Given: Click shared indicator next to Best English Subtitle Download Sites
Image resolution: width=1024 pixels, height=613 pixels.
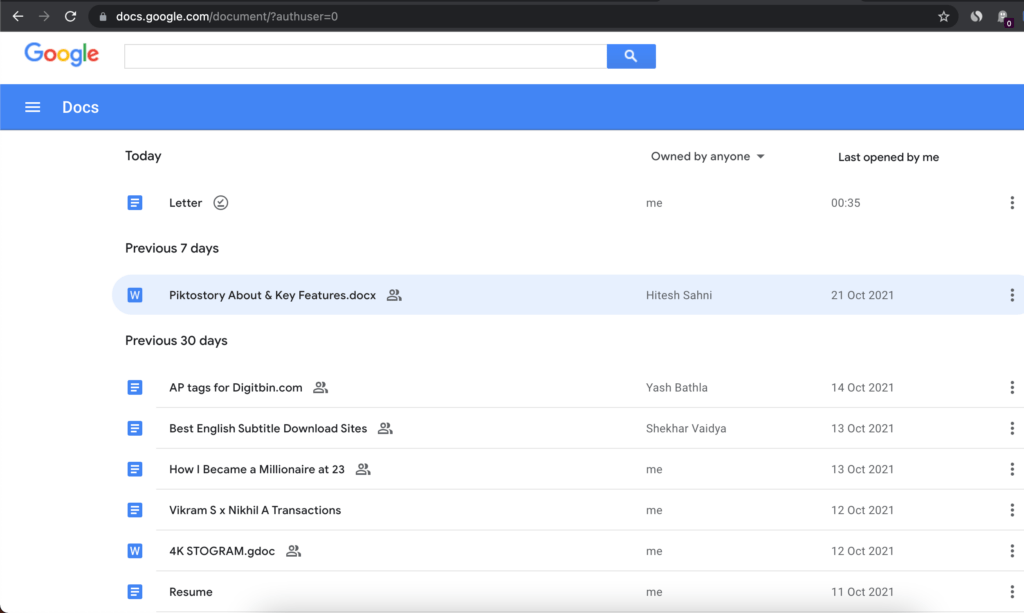Looking at the screenshot, I should [384, 428].
